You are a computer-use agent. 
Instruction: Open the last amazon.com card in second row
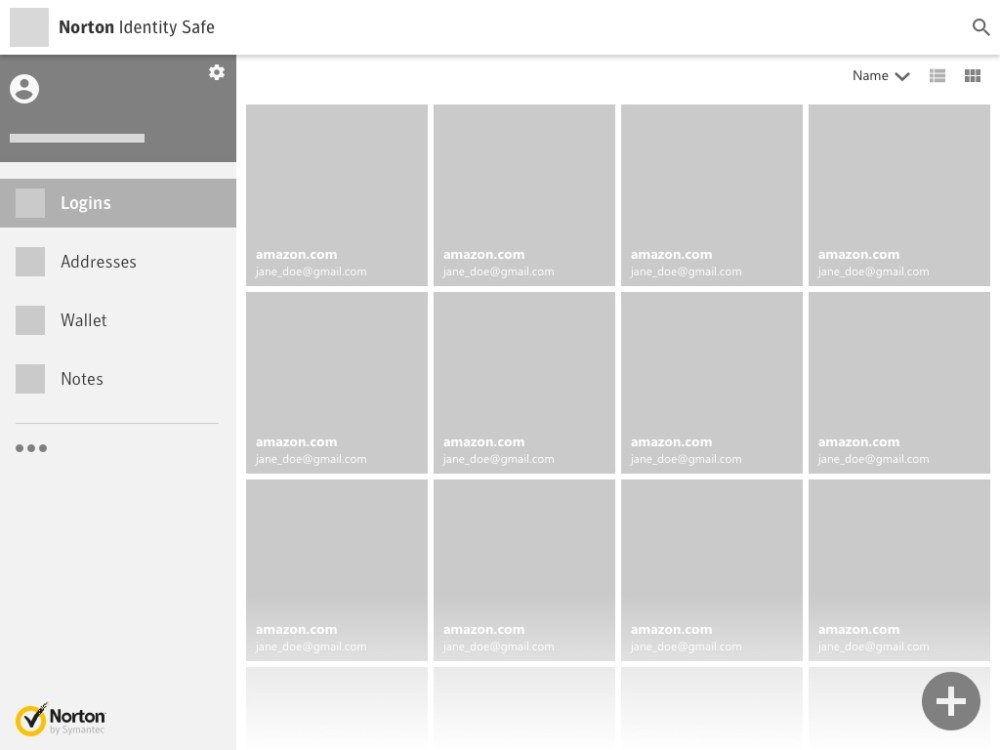pos(899,382)
